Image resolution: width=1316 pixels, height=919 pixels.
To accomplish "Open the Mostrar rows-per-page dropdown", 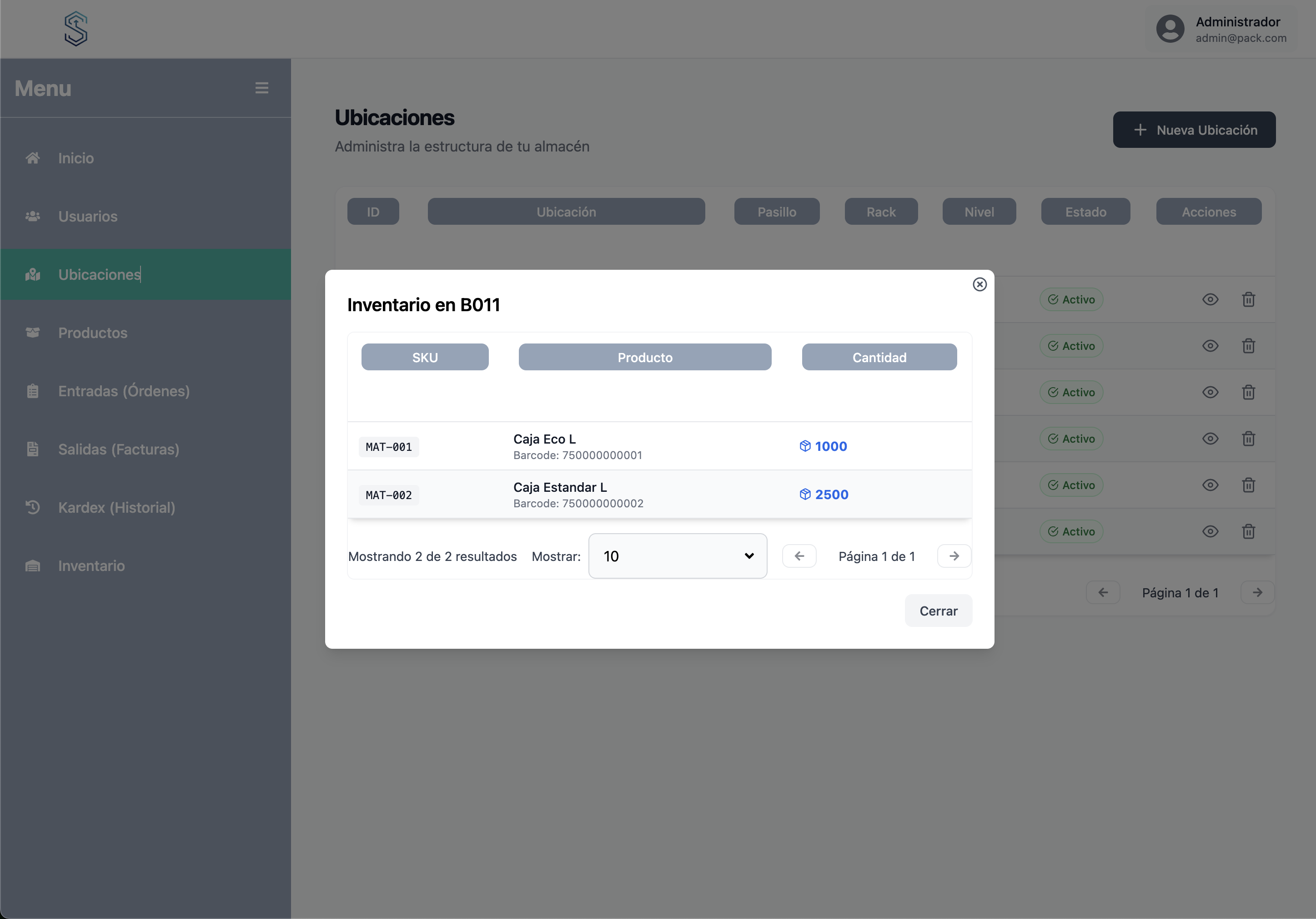I will click(678, 556).
